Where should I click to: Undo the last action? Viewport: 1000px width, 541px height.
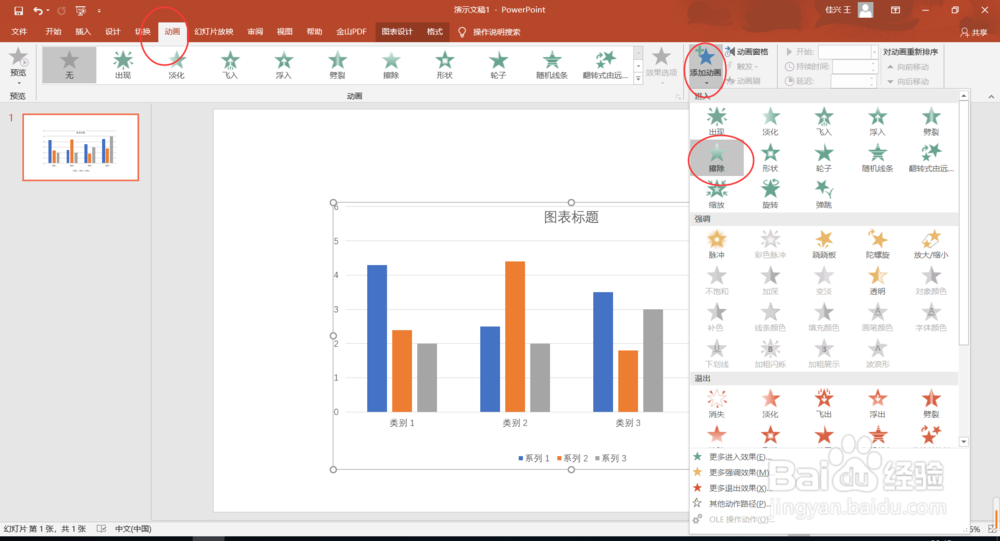tap(38, 11)
